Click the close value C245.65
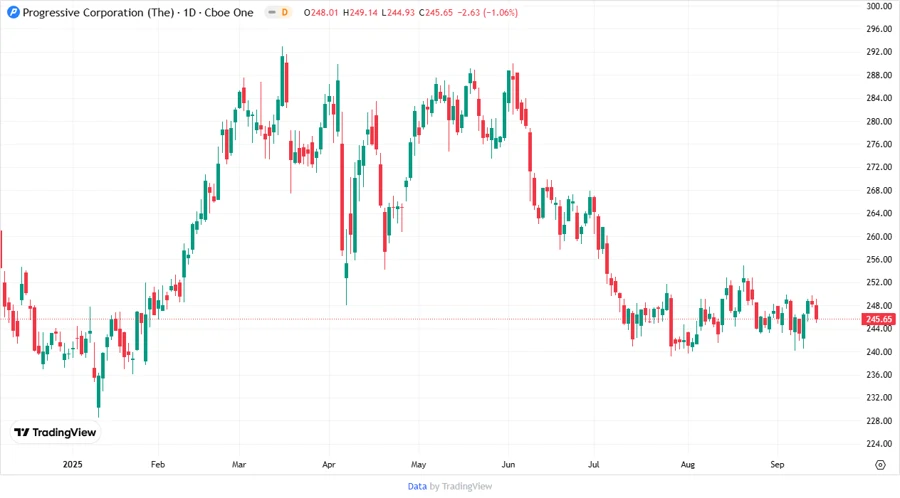900x498 pixels. (436, 13)
